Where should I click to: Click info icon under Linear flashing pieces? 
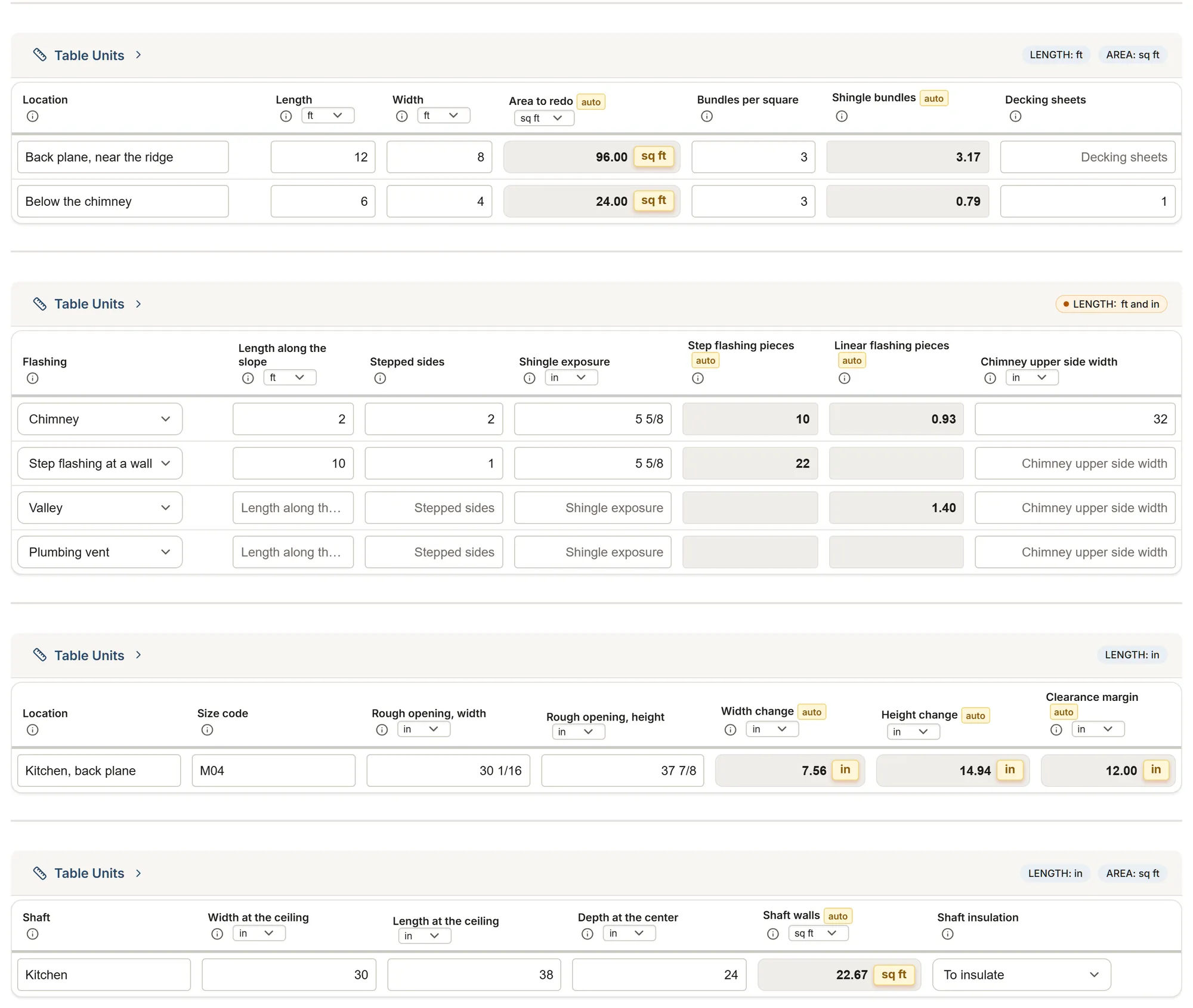pos(844,378)
